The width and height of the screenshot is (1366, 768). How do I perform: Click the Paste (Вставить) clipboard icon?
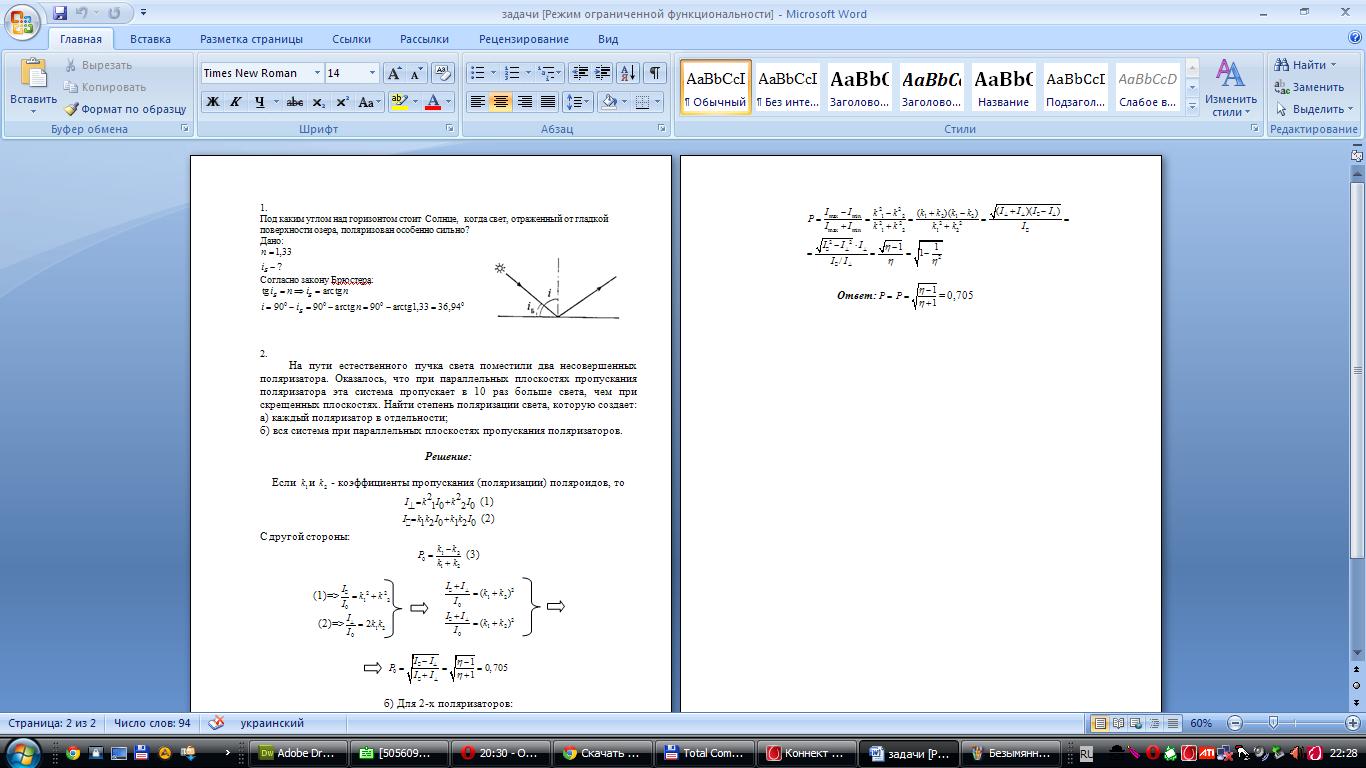[33, 74]
